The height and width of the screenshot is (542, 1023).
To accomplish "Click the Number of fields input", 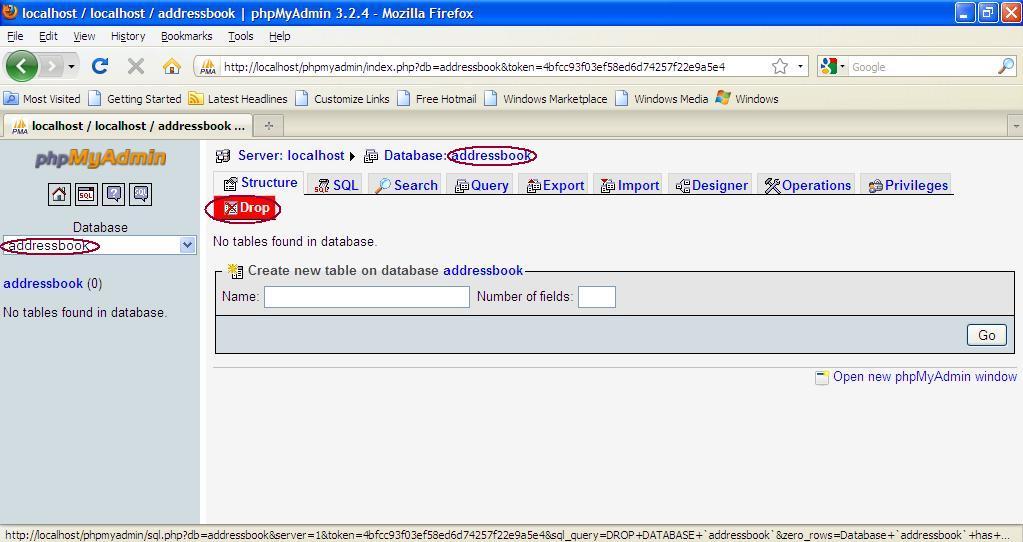I will 597,297.
